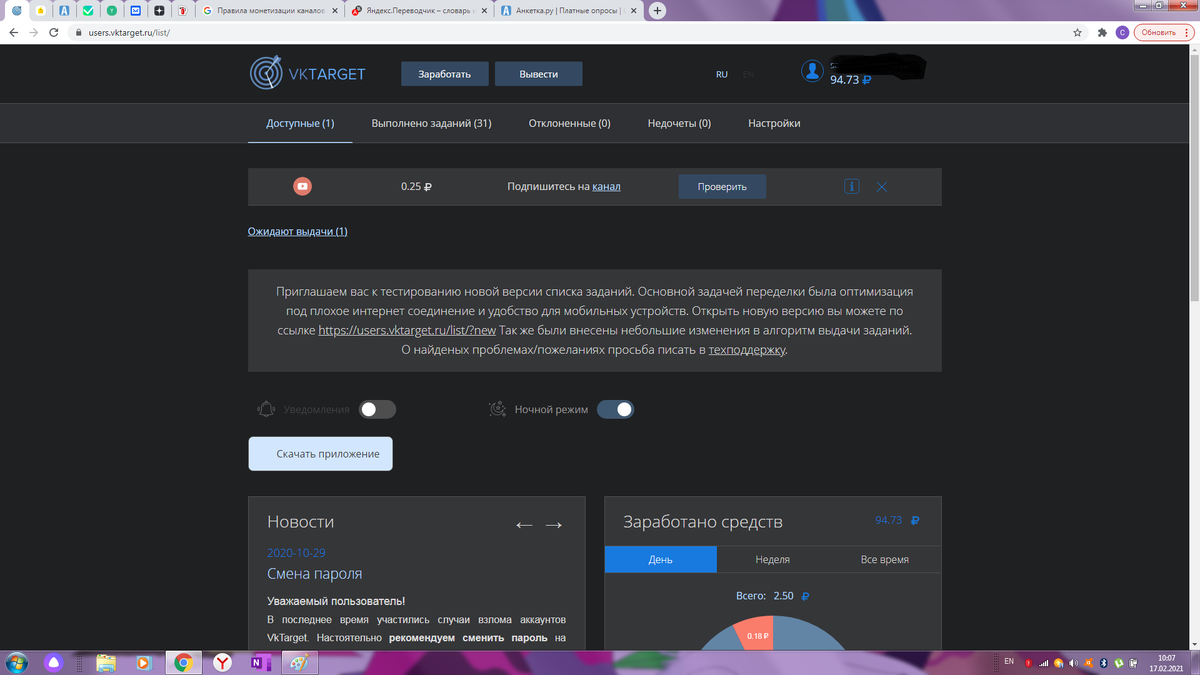The height and width of the screenshot is (675, 1200).
Task: Click Обновить Chrome update button
Action: pos(1163,32)
